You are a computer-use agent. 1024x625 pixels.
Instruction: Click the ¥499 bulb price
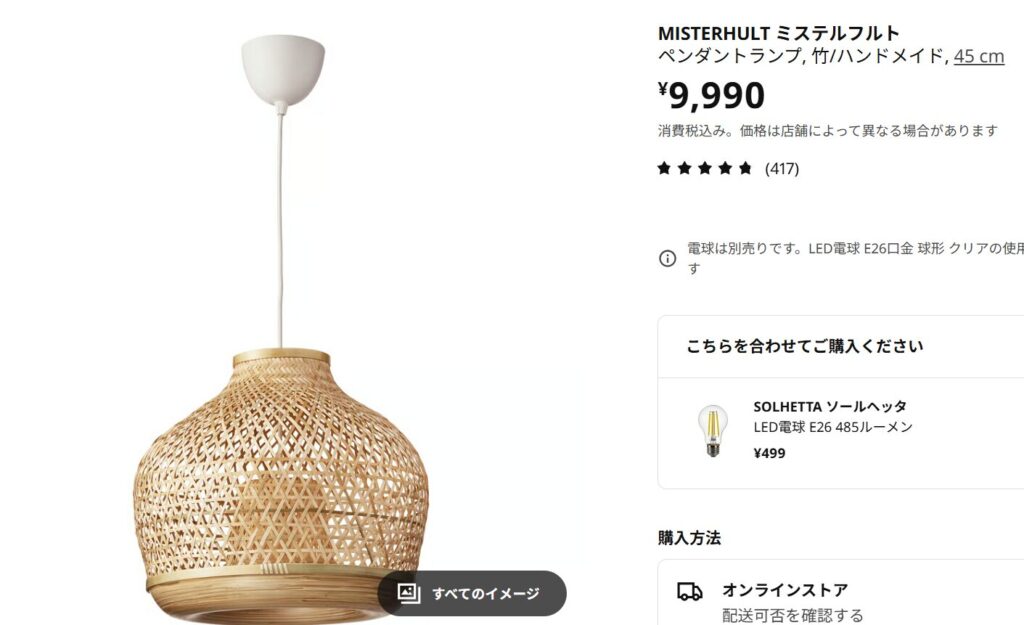click(x=769, y=453)
